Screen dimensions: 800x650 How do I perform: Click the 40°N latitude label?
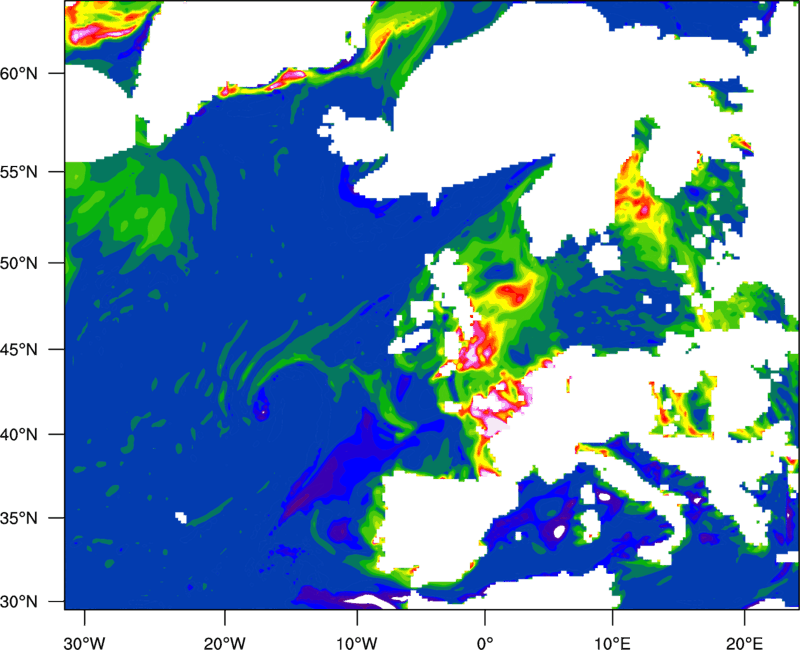(x=19, y=435)
